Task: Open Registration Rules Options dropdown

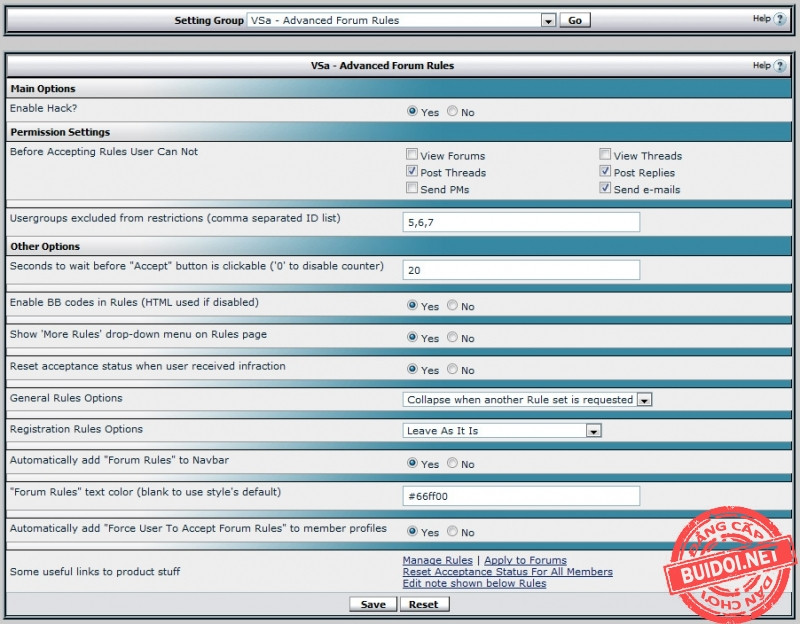Action: [x=593, y=431]
